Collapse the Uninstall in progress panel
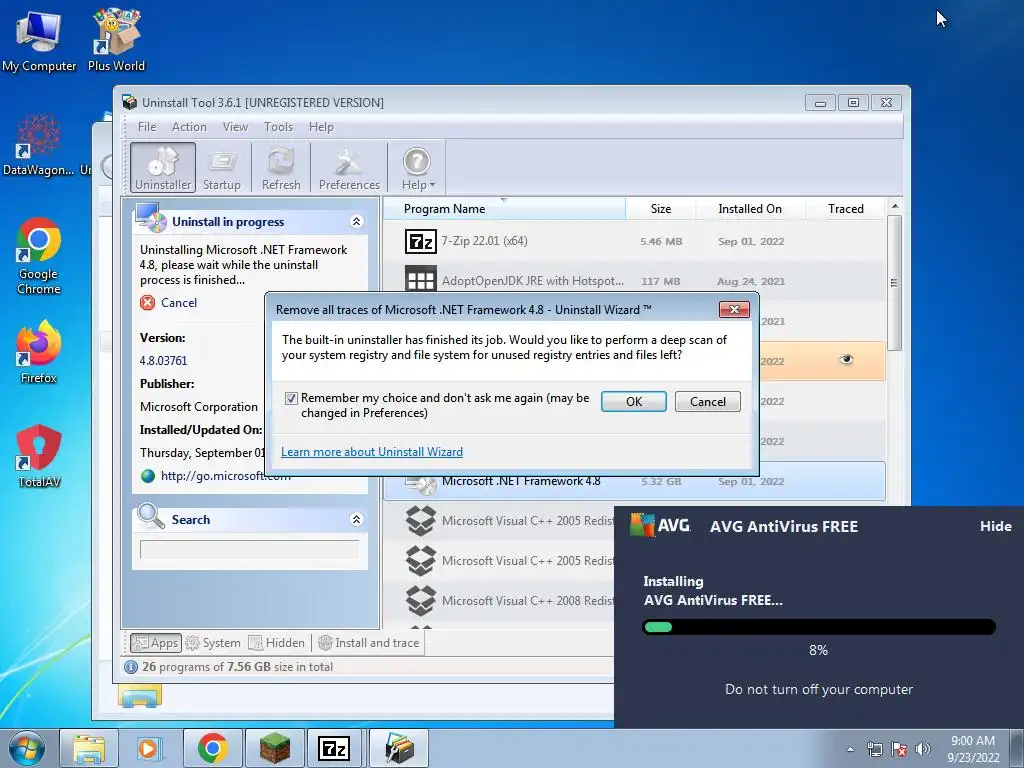The height and width of the screenshot is (768, 1024). click(356, 221)
